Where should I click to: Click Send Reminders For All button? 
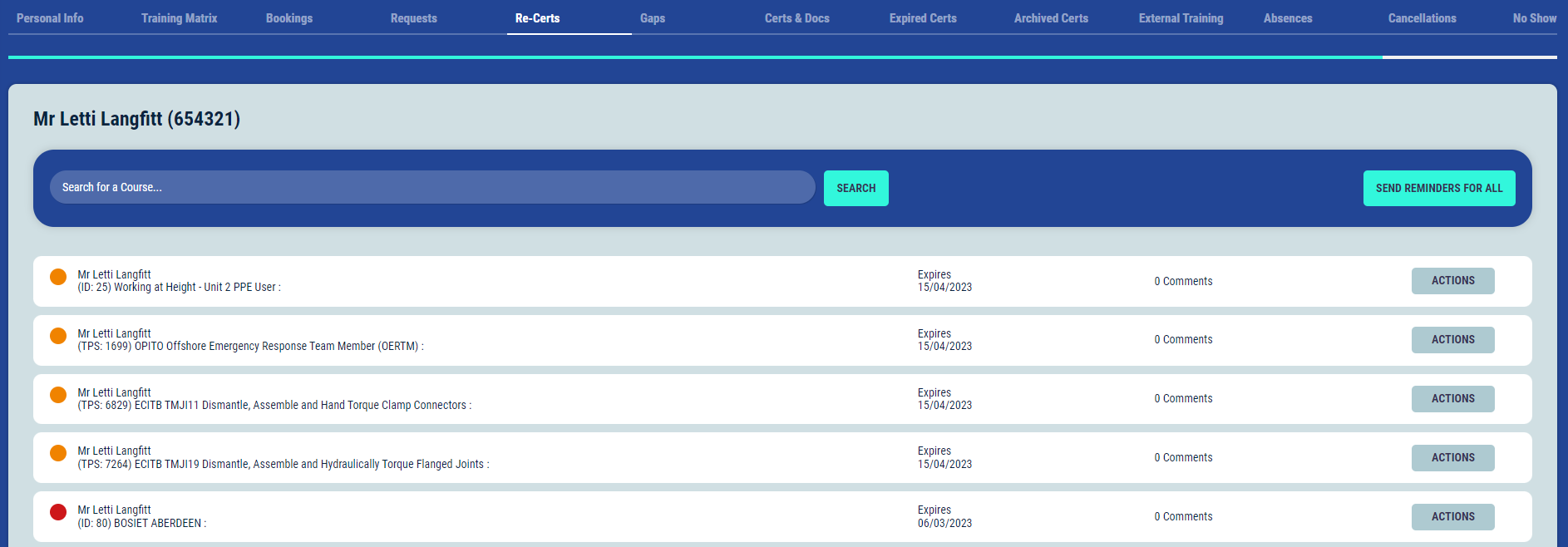[1438, 189]
